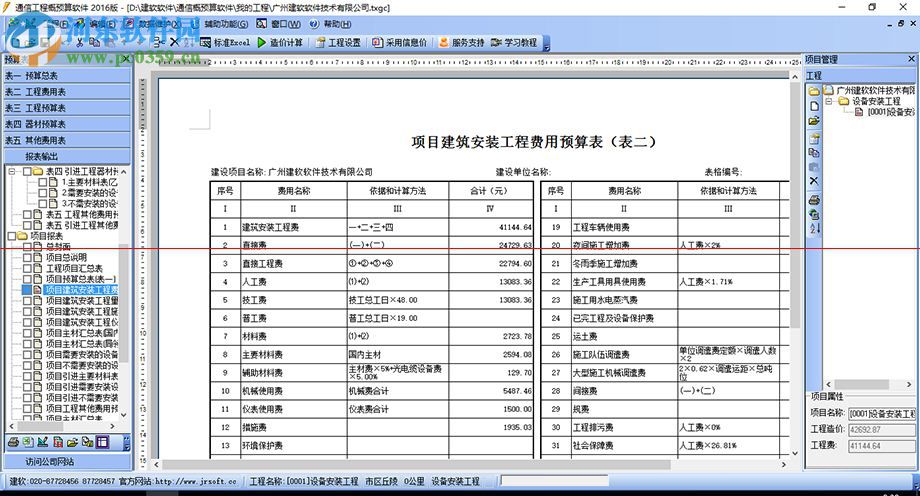Check the 项目报表 folder checkbox

[x=12, y=236]
